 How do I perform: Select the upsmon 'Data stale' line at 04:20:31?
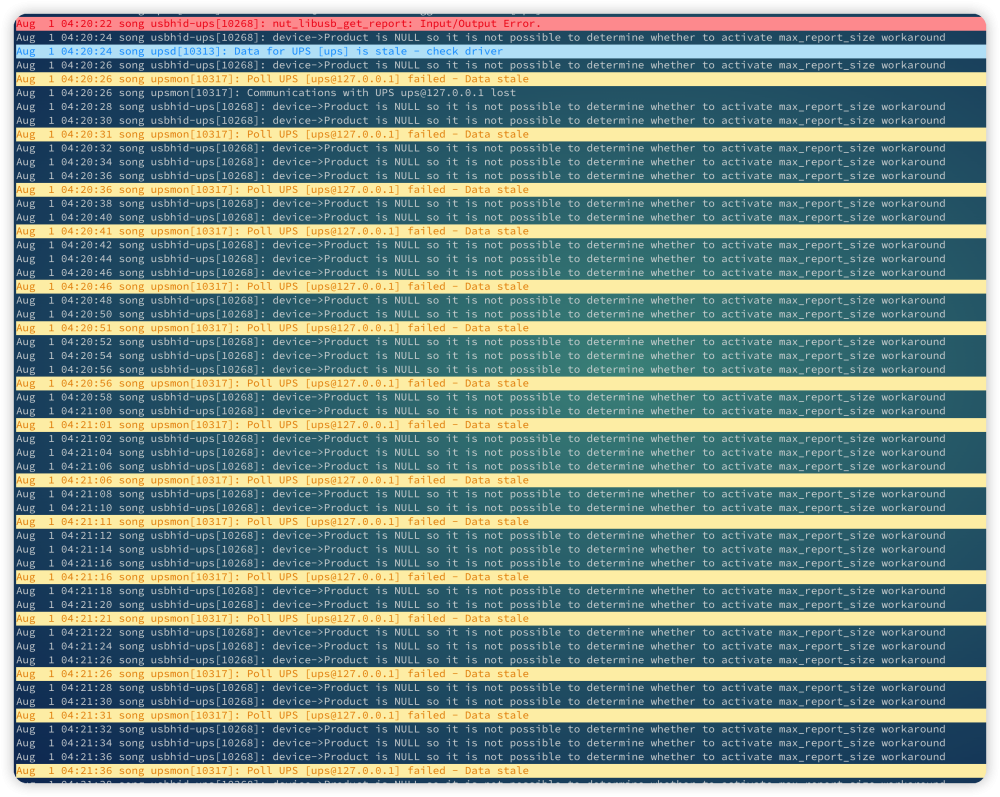click(x=500, y=135)
